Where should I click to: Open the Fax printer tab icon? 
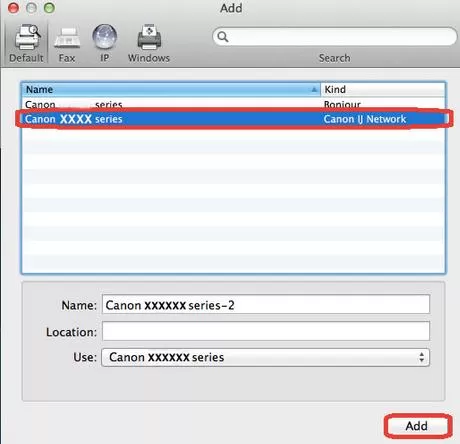coord(67,38)
